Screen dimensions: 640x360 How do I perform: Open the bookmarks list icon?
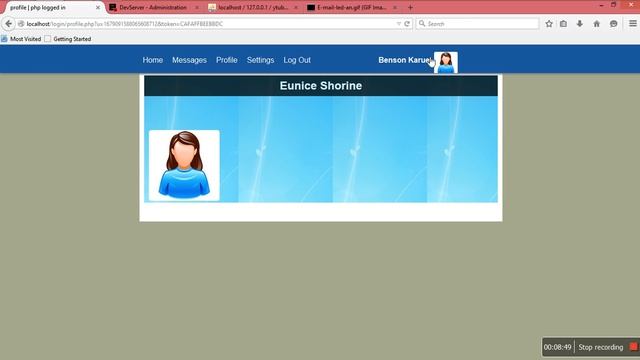[x=563, y=24]
